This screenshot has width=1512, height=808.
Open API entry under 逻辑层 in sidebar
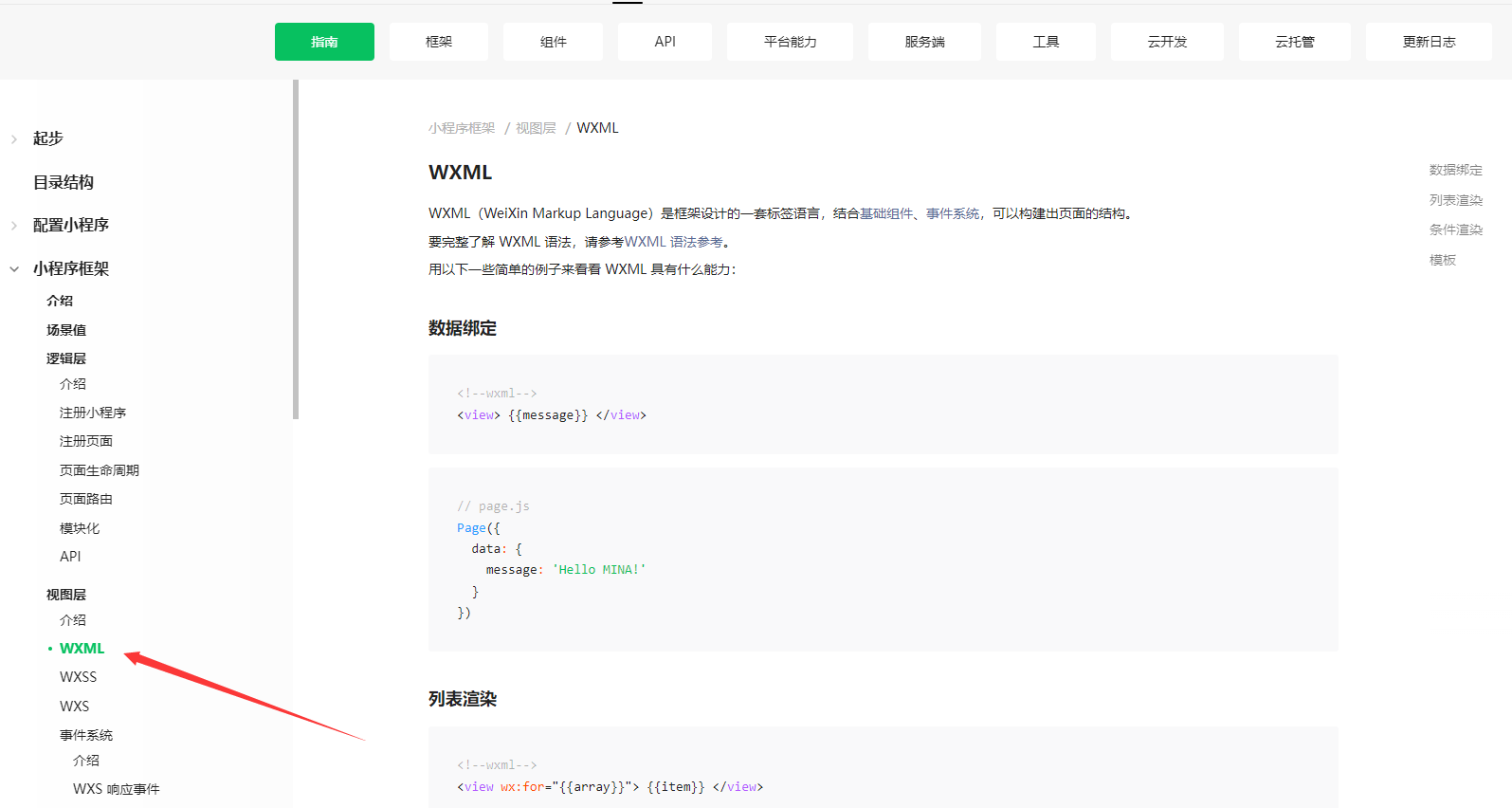[70, 557]
